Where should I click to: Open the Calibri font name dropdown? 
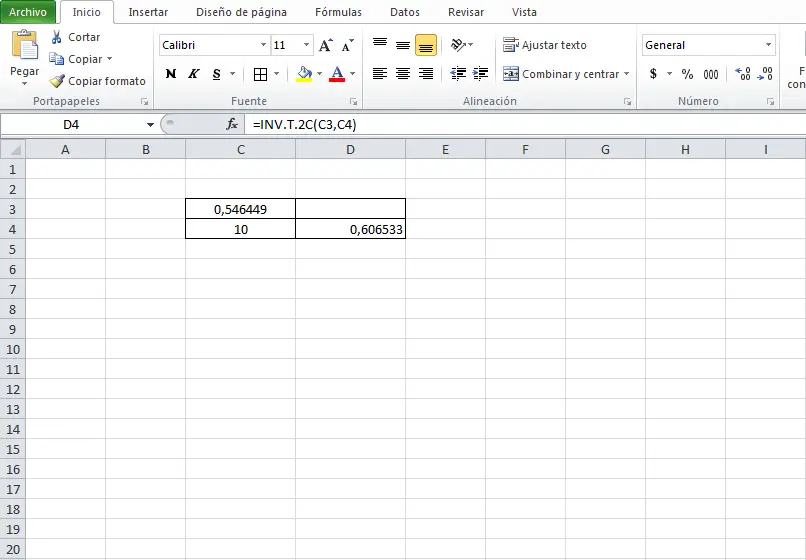click(x=263, y=45)
